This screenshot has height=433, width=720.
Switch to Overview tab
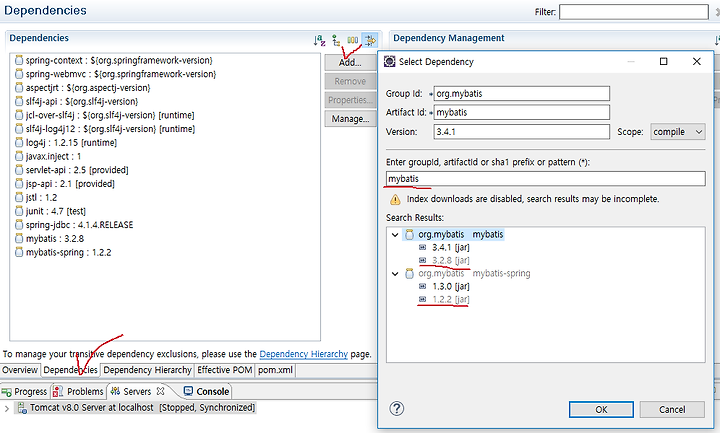pyautogui.click(x=20, y=370)
